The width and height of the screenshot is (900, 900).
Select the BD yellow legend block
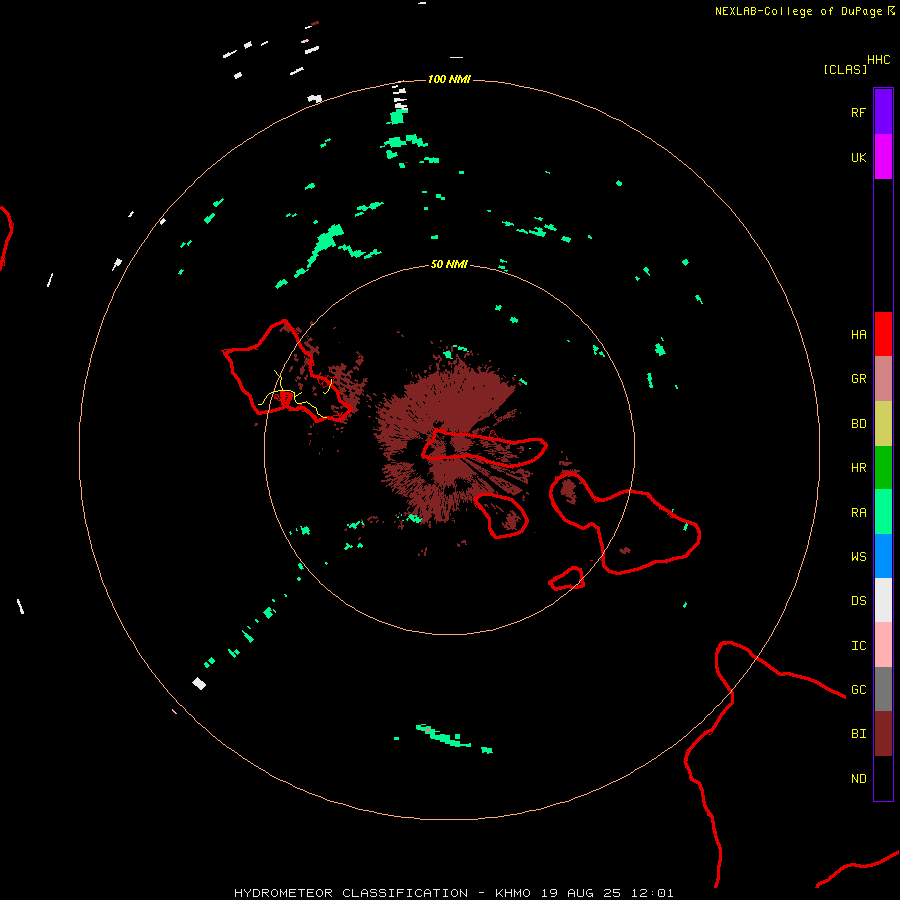click(883, 424)
